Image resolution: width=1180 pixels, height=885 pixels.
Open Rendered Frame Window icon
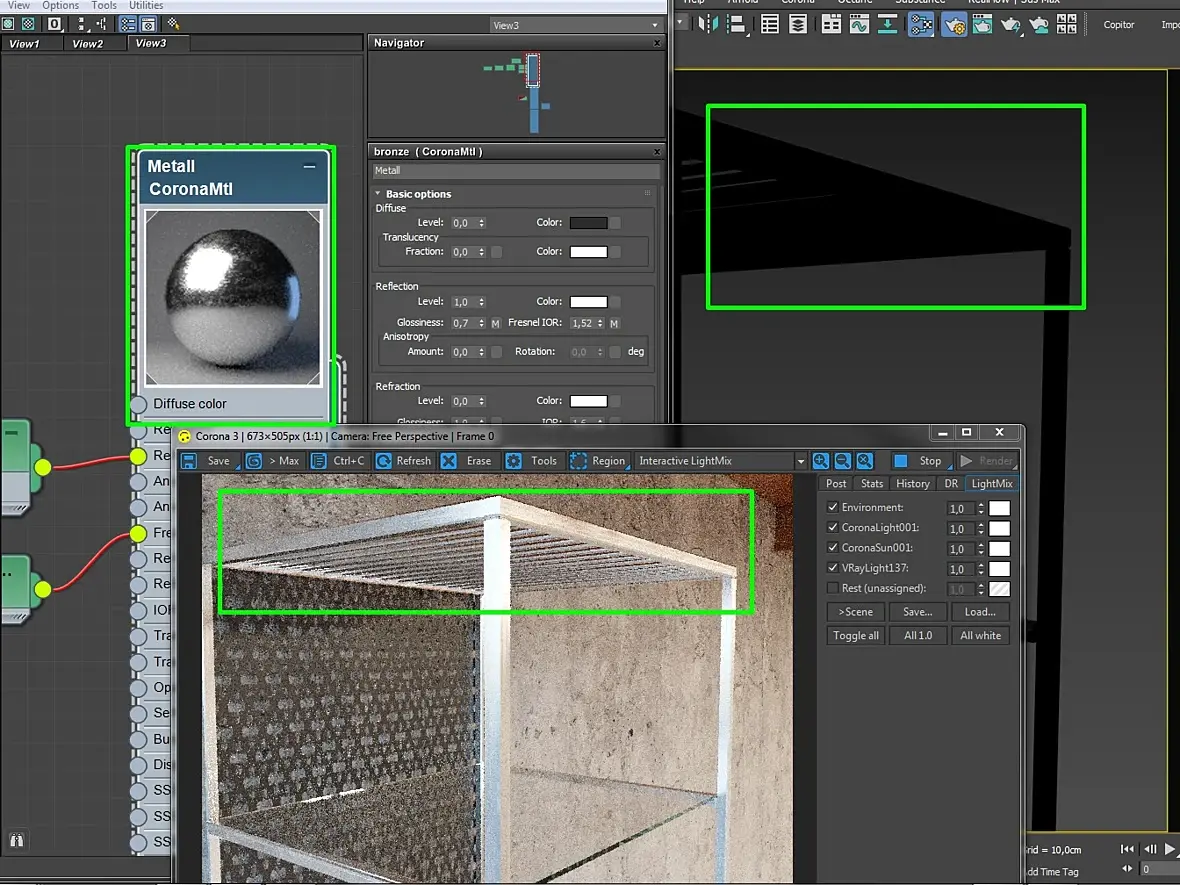point(983,25)
